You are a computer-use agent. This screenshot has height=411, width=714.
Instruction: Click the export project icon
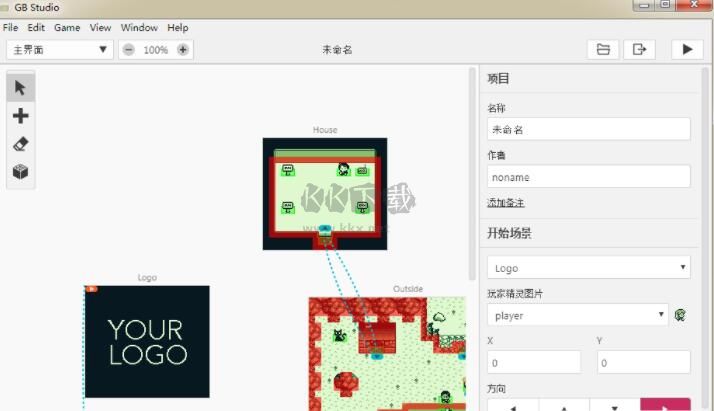click(x=639, y=49)
